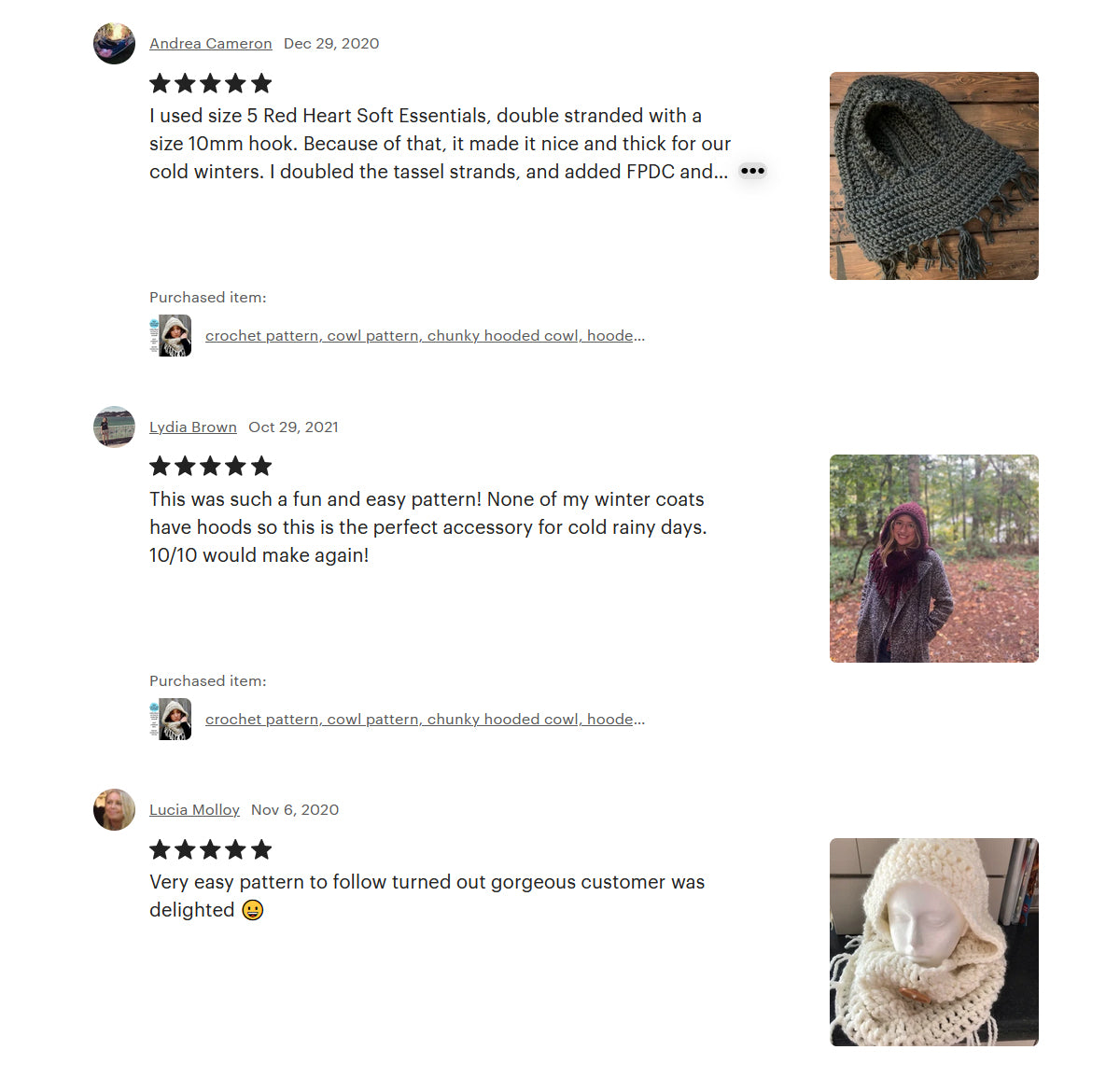Expand Andrea Cameron's truncated review text

(752, 171)
